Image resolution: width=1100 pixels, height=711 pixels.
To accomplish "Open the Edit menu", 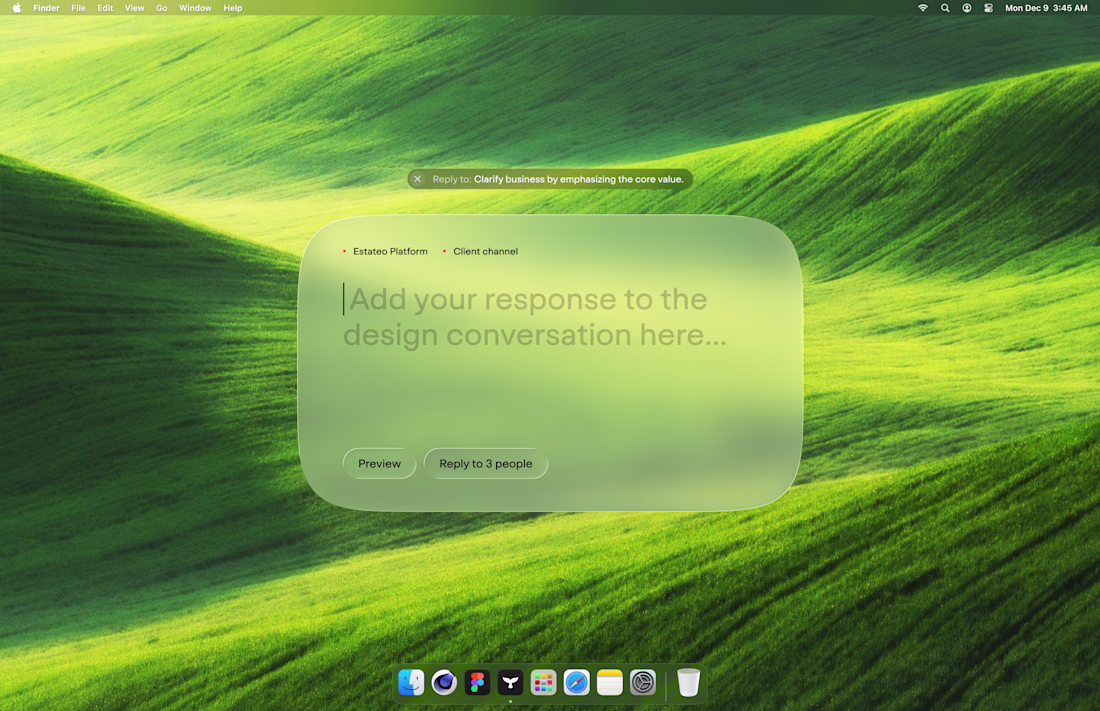I will coord(105,8).
